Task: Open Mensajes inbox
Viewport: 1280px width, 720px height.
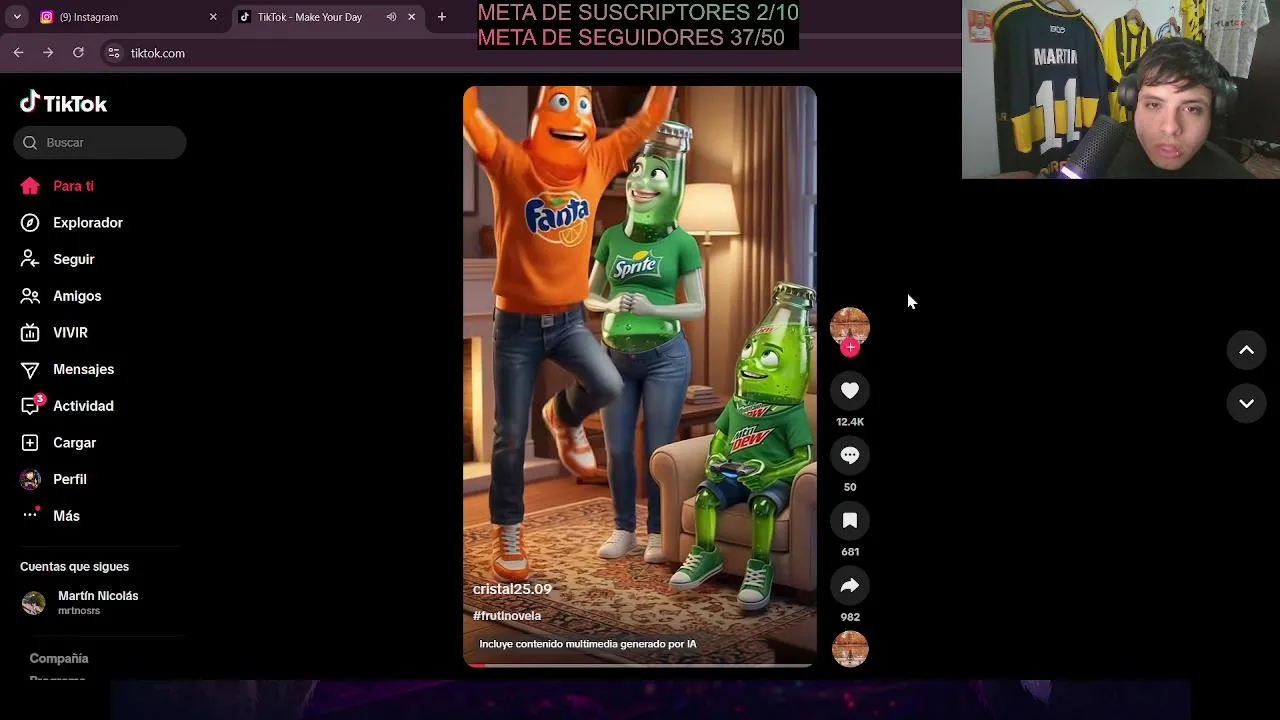Action: [67, 369]
